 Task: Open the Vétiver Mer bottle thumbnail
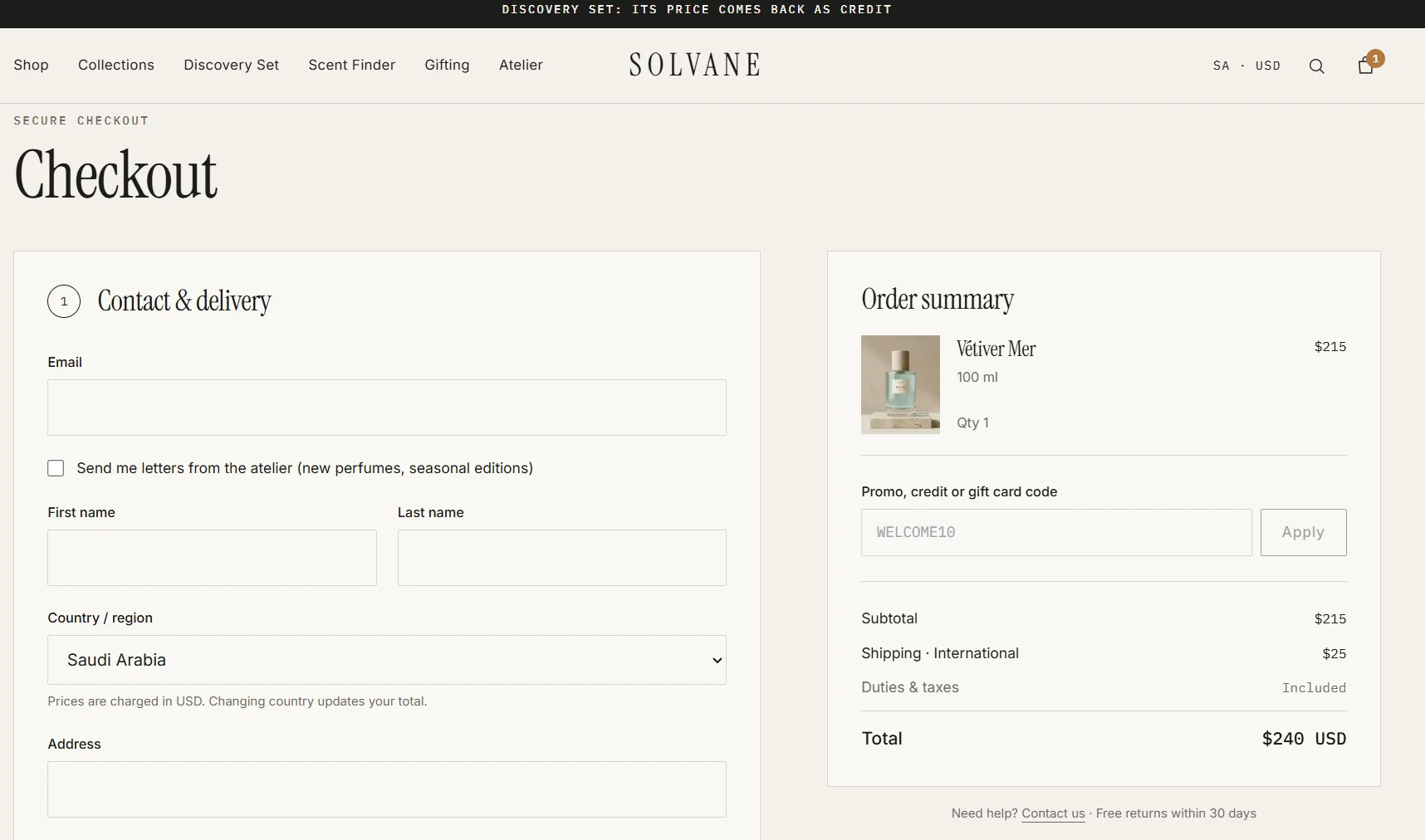pos(900,384)
